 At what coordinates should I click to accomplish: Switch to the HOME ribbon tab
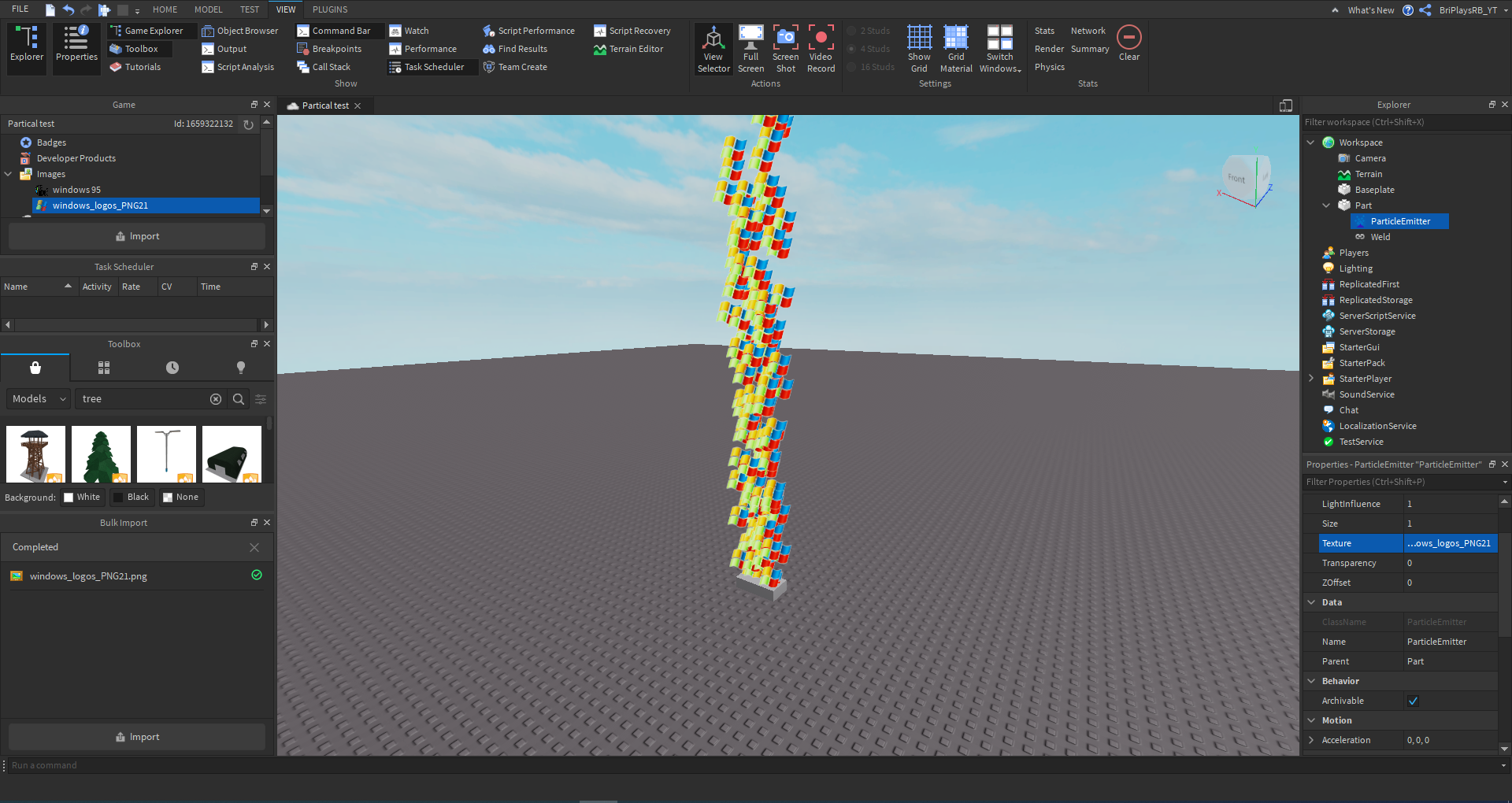tap(165, 9)
